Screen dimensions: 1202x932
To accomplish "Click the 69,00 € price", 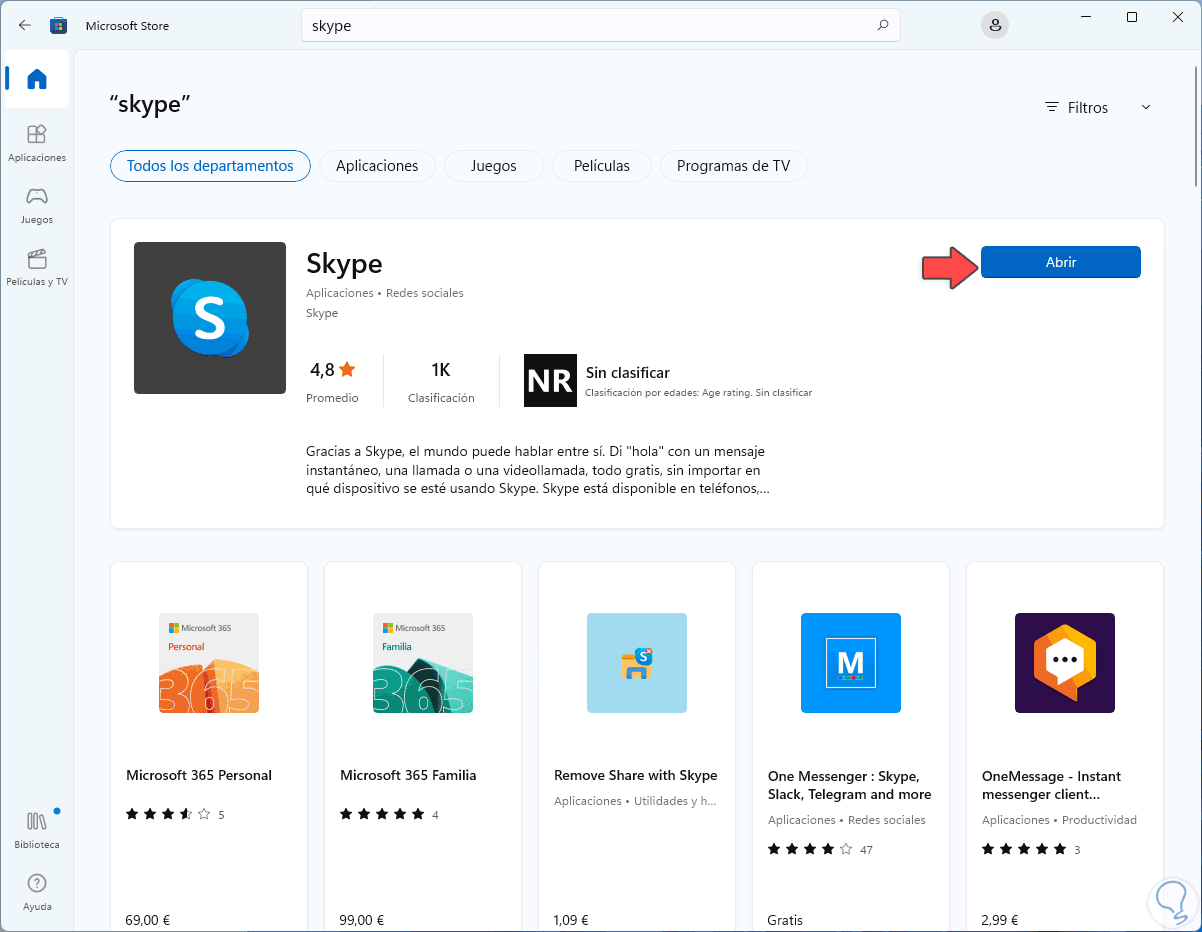I will tap(147, 920).
